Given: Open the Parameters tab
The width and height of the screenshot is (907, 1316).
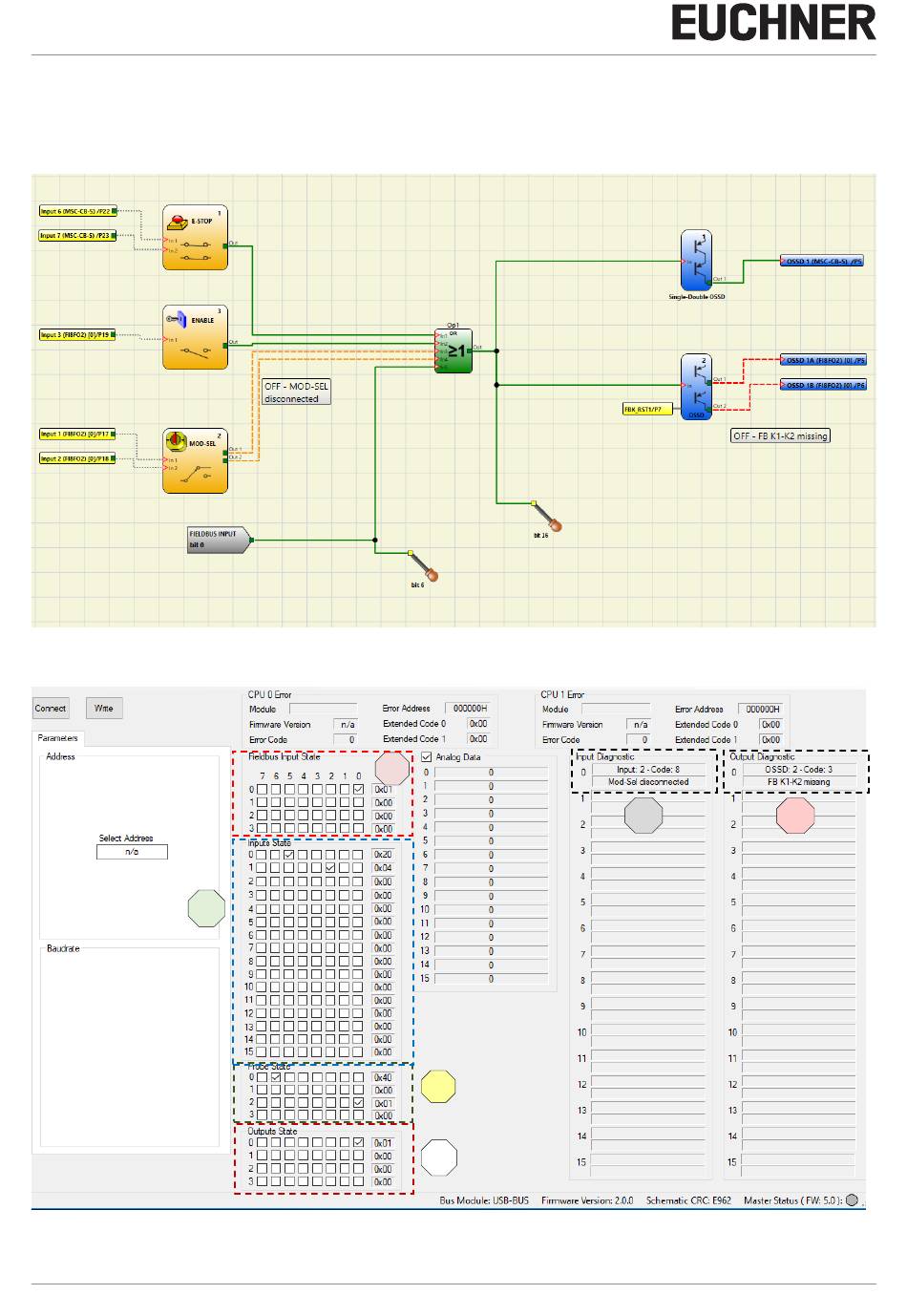Looking at the screenshot, I should click(x=58, y=738).
